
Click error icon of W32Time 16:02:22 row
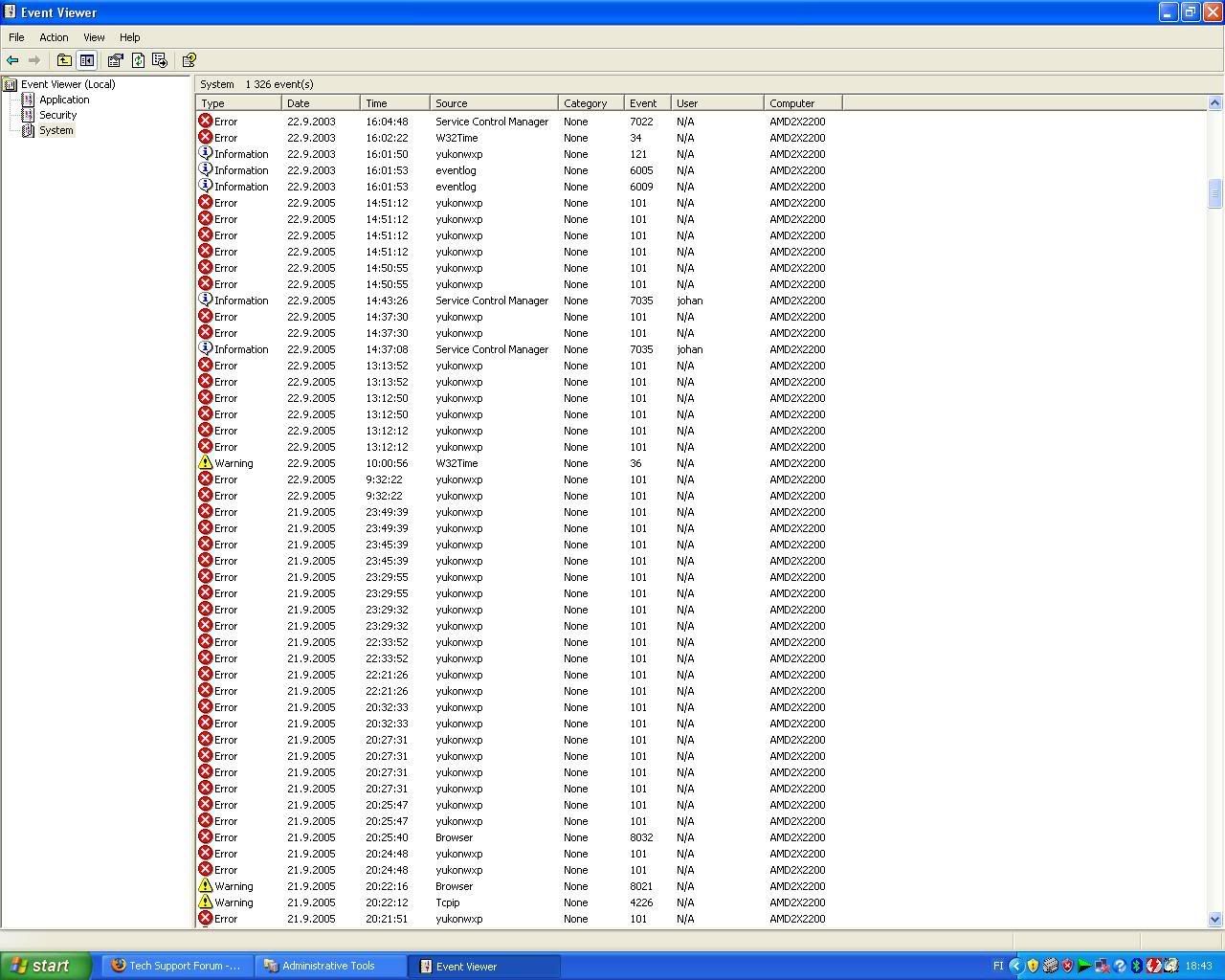pyautogui.click(x=205, y=137)
